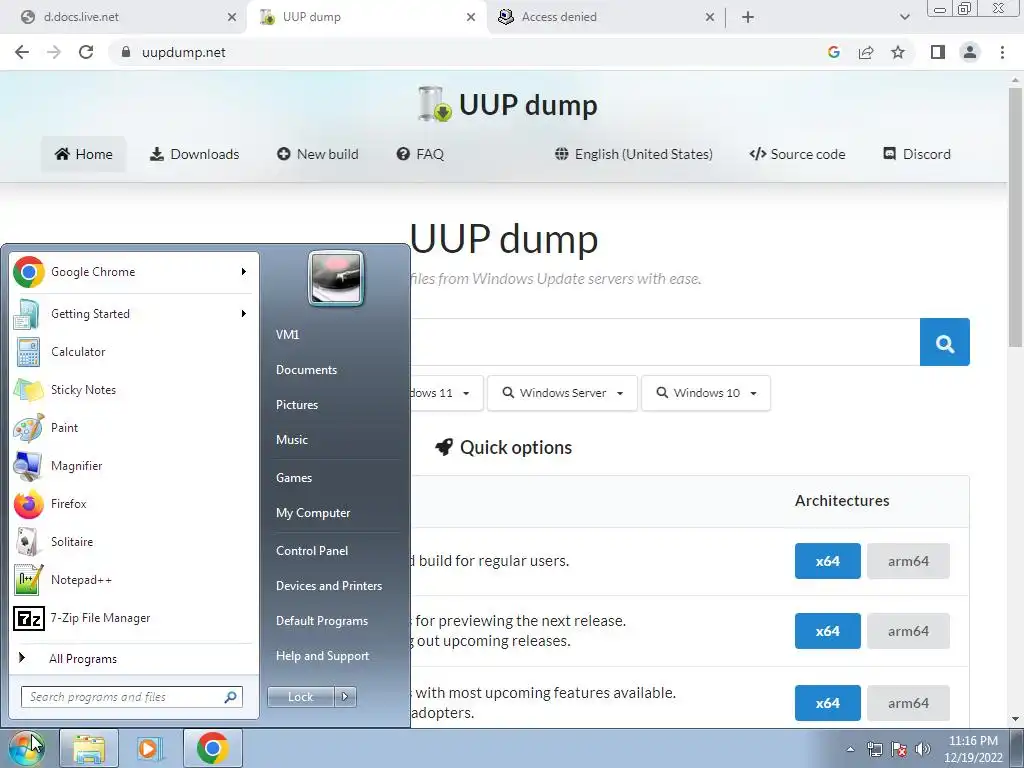Click Search programs and files box
Viewport: 1024px width, 768px height.
132,697
